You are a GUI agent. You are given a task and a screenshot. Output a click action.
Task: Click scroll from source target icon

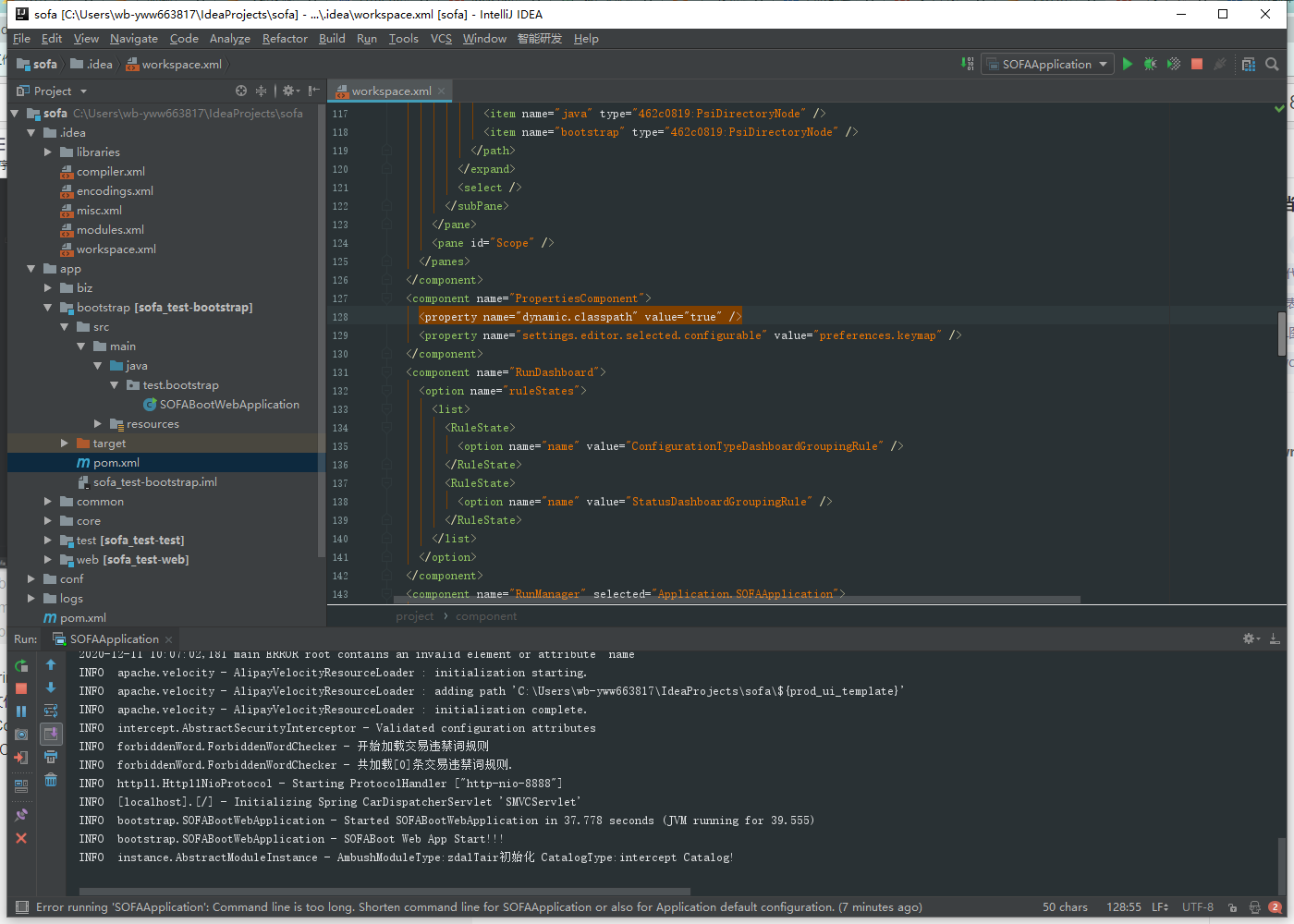pos(241,91)
